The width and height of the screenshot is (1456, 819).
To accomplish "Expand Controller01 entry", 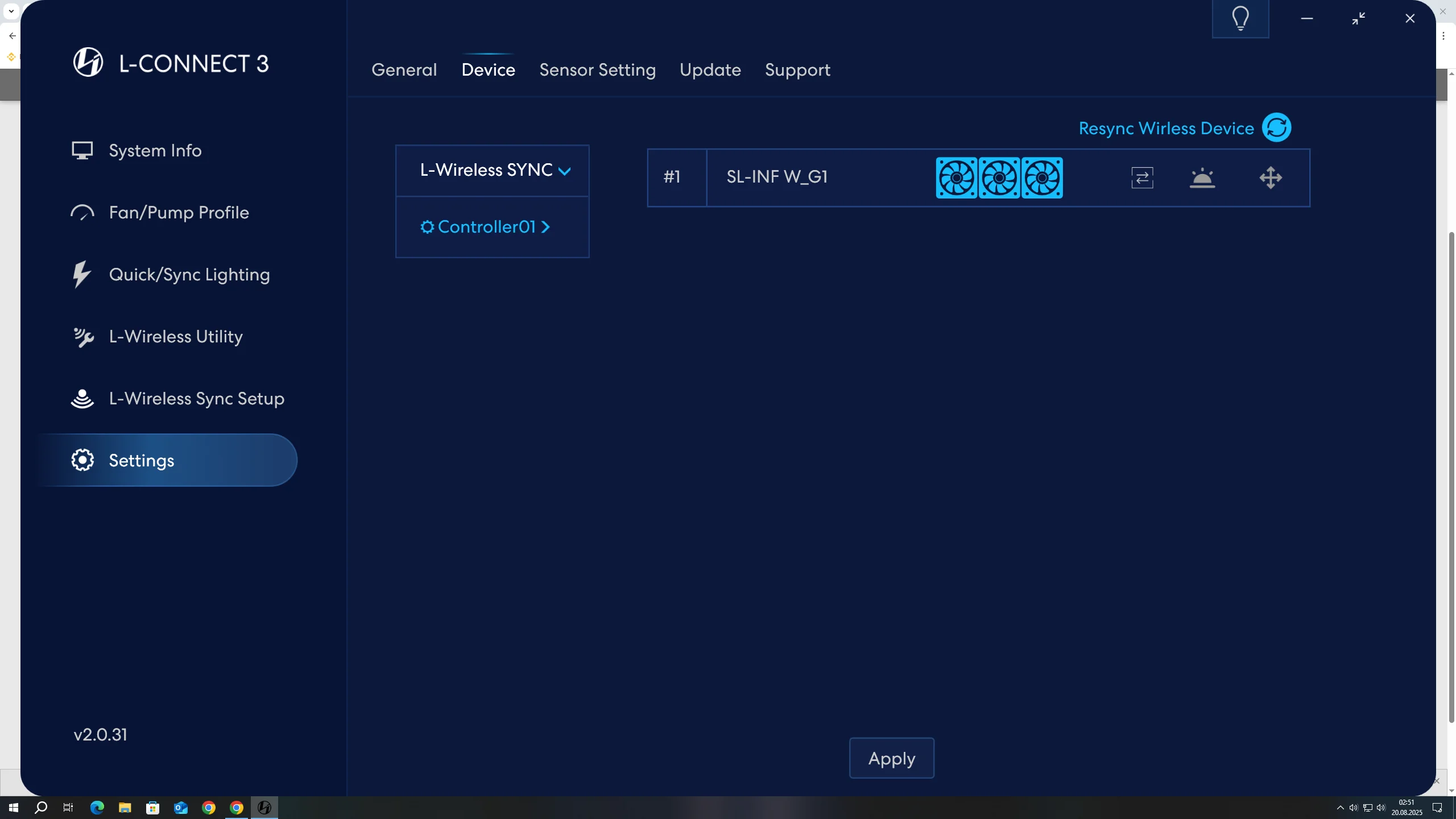I will pyautogui.click(x=486, y=227).
